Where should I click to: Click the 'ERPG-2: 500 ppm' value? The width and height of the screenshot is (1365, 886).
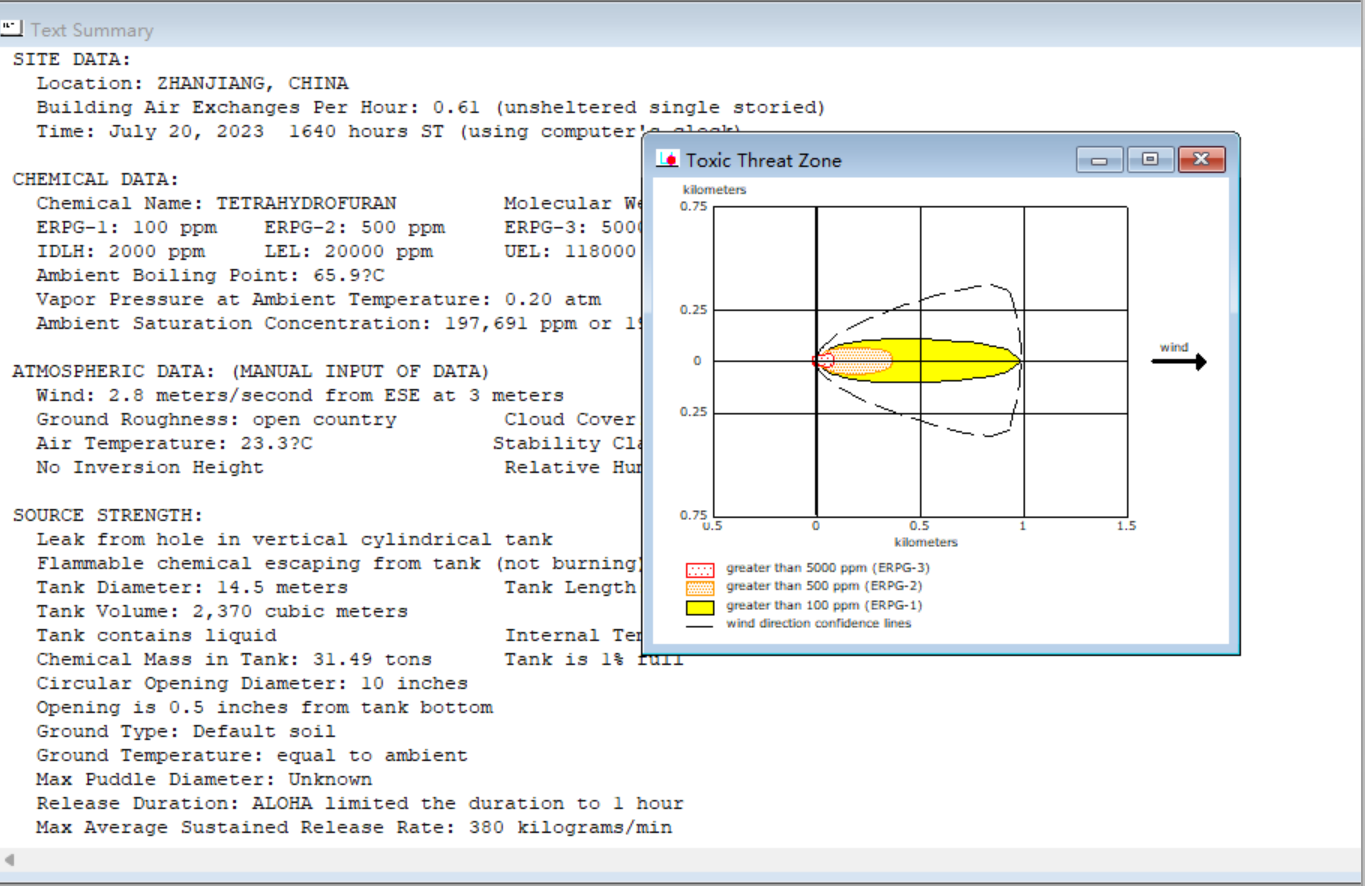355,228
